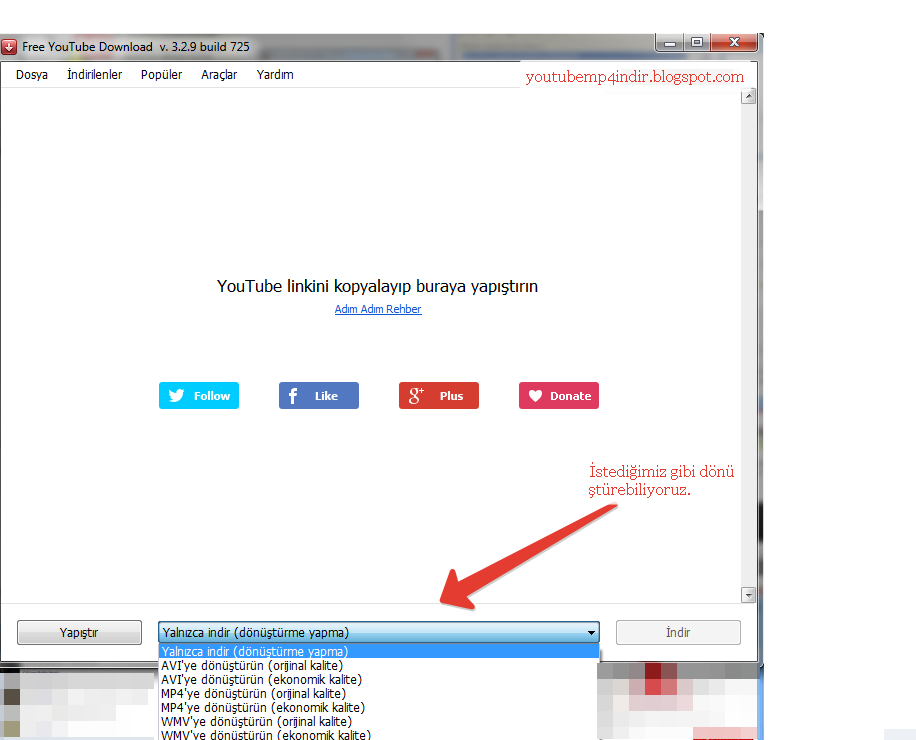Open the 'Adım Adım Rehber' link

tap(378, 309)
